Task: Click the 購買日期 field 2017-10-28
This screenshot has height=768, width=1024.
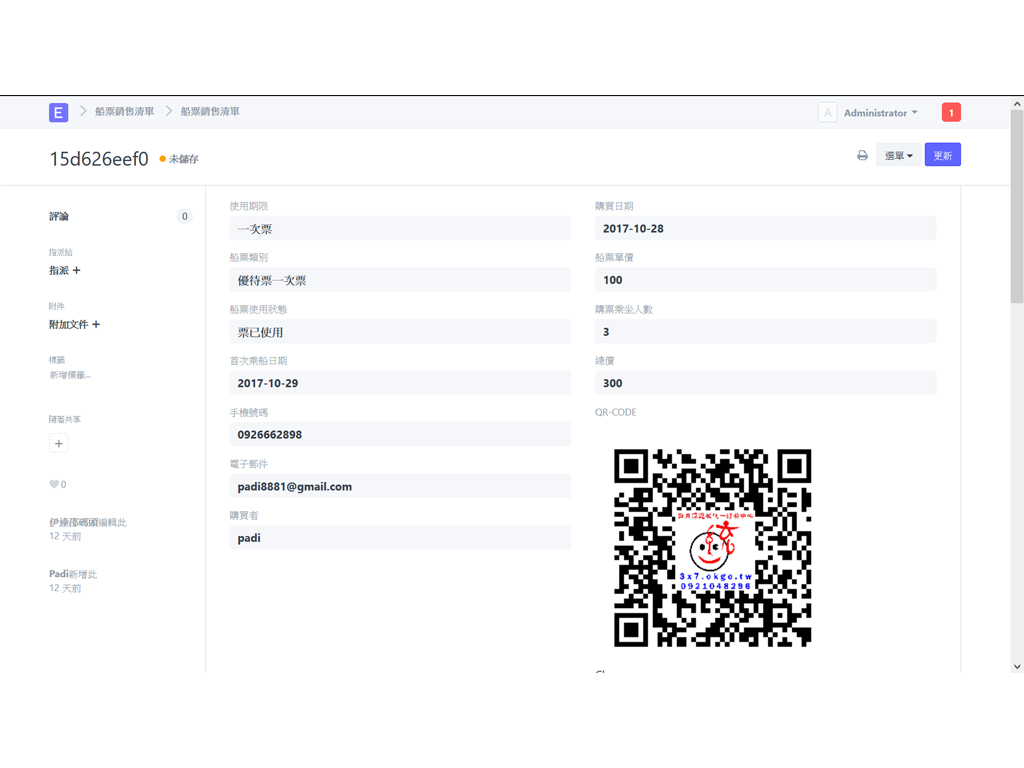Action: (x=765, y=229)
